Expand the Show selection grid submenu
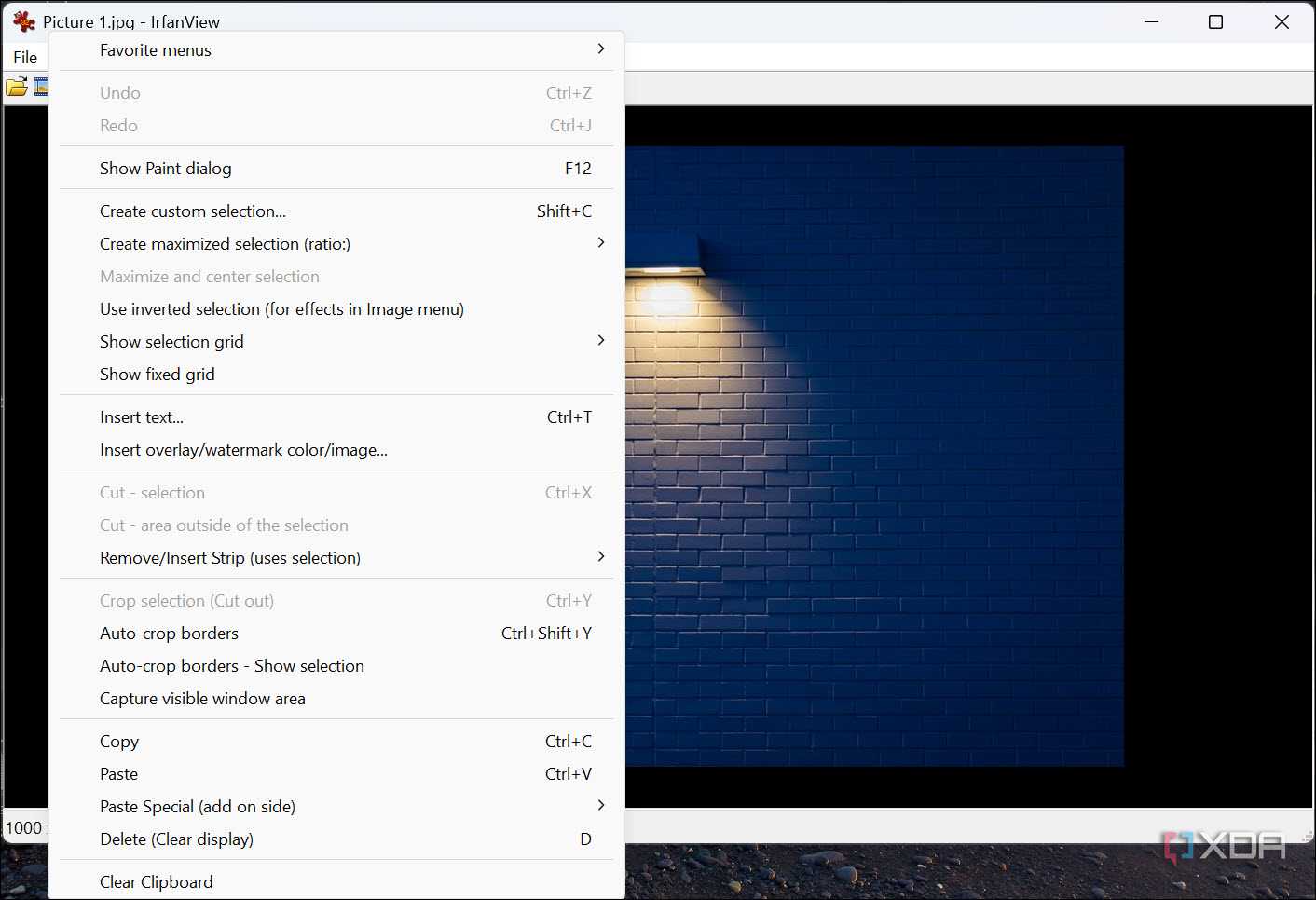This screenshot has width=1316, height=900. point(336,342)
